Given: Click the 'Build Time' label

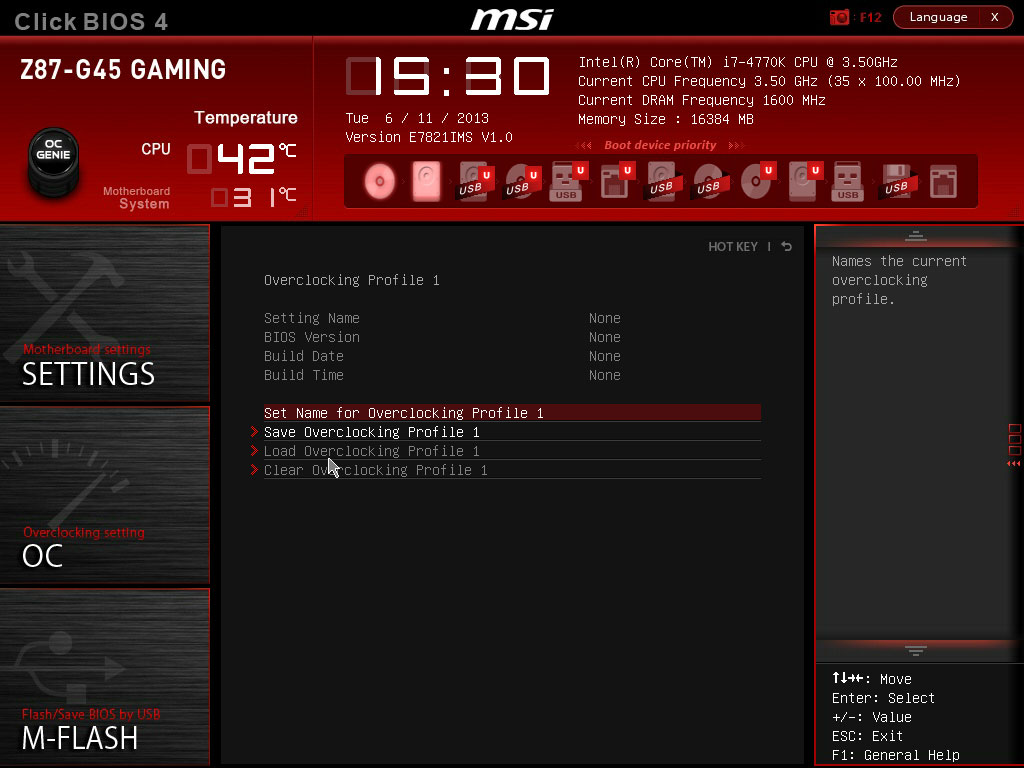Looking at the screenshot, I should (304, 375).
